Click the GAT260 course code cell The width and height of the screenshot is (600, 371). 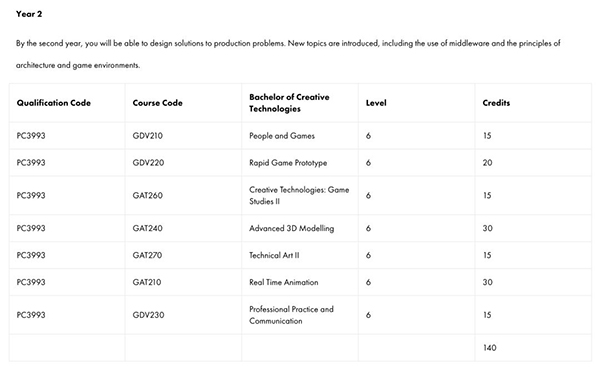click(148, 195)
